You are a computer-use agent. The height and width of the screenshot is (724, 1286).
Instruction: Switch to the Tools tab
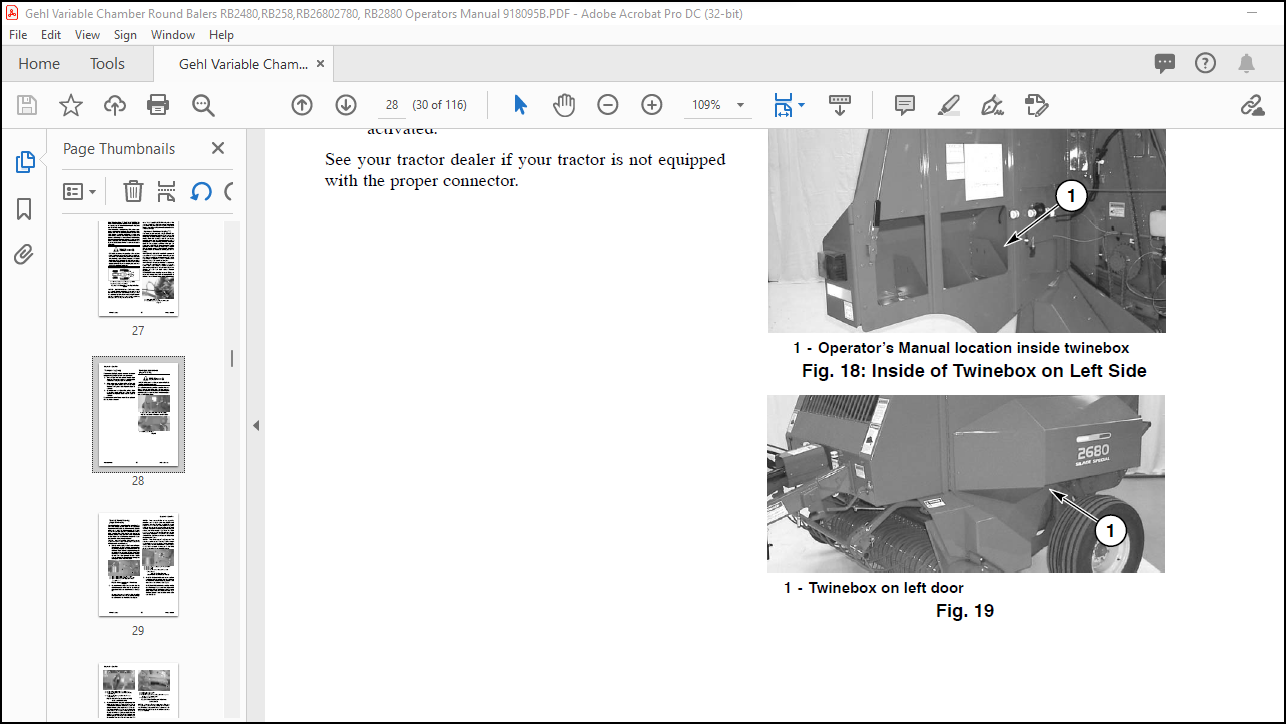pyautogui.click(x=107, y=63)
